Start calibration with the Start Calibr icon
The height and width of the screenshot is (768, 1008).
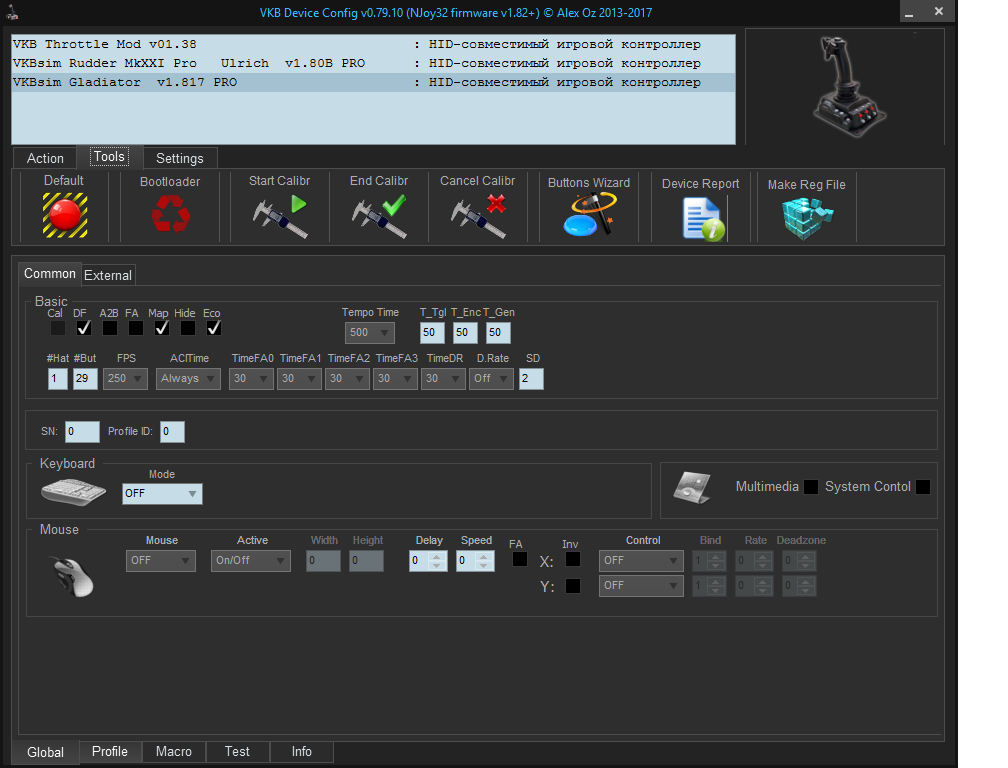[x=280, y=217]
